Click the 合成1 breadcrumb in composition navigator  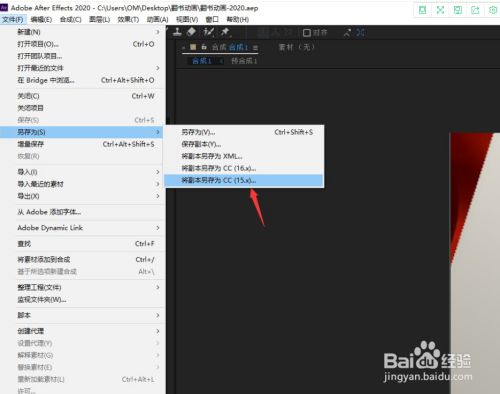[202, 61]
